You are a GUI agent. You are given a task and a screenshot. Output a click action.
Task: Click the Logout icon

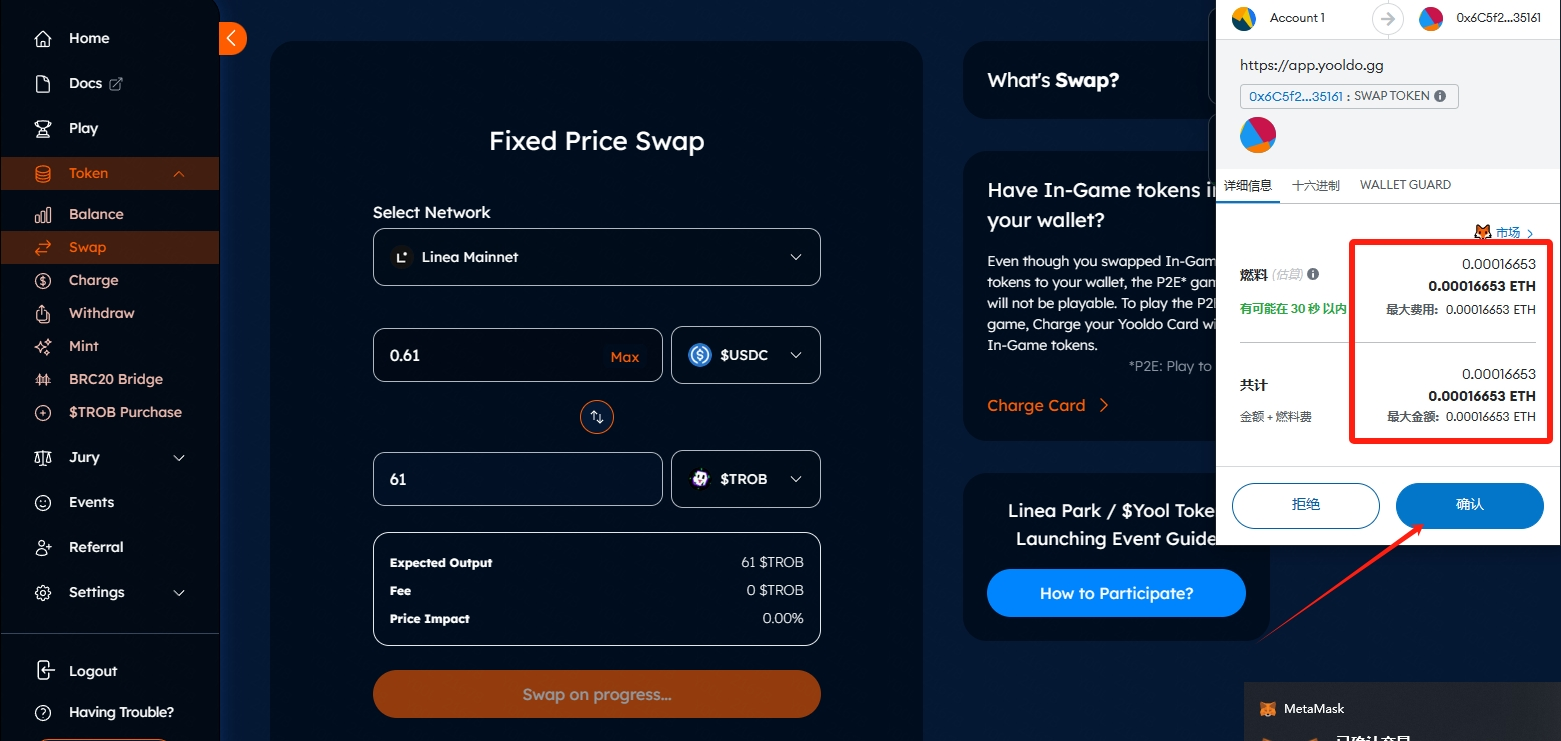coord(43,671)
